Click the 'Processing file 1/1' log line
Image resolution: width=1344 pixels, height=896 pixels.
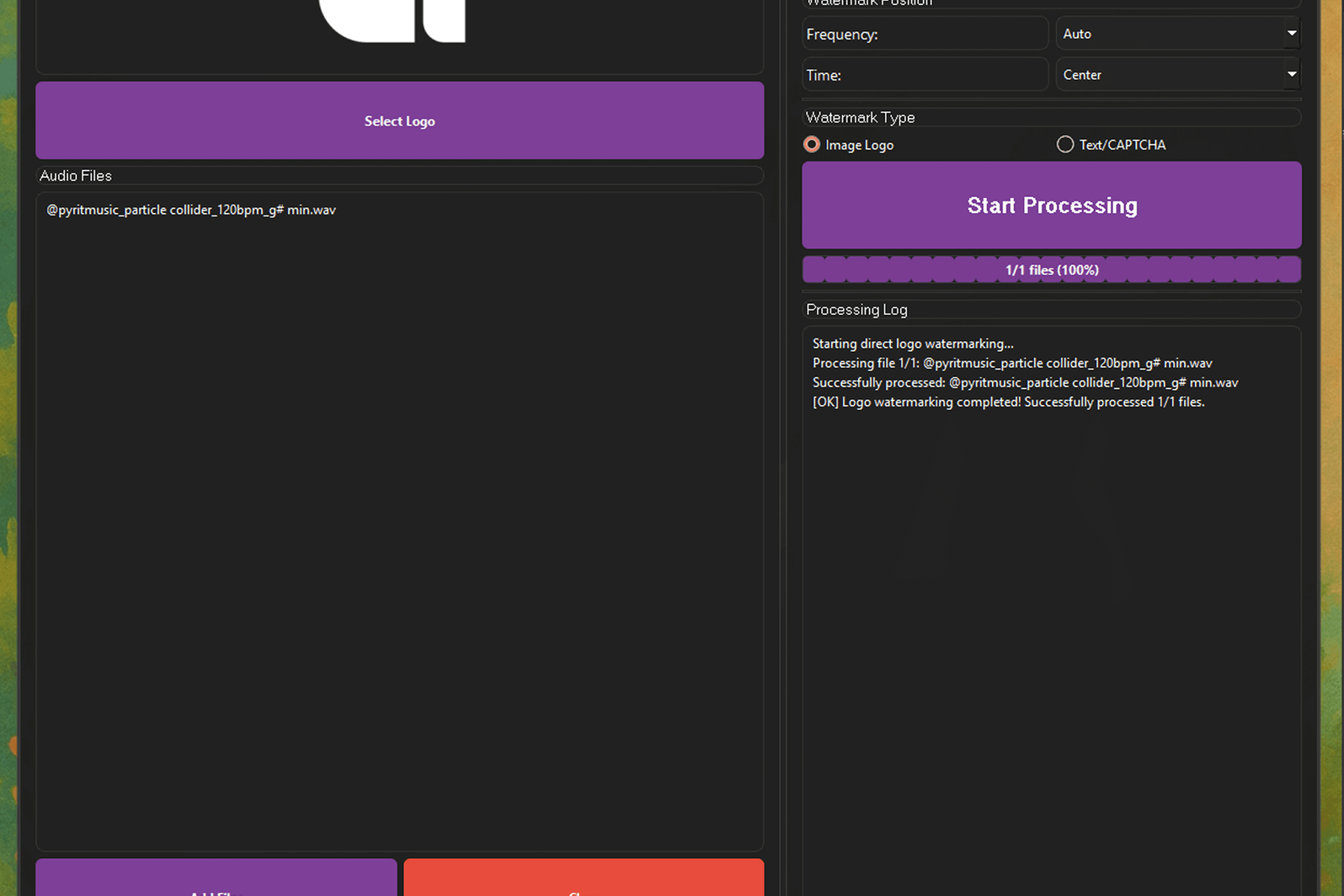(x=1012, y=363)
